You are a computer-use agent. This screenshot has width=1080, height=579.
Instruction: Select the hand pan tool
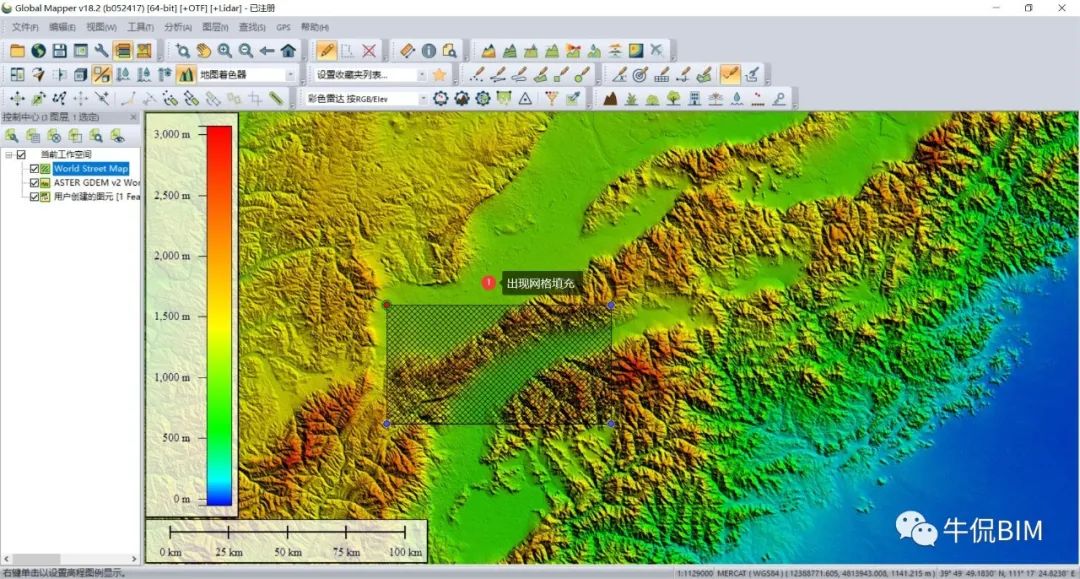click(203, 50)
